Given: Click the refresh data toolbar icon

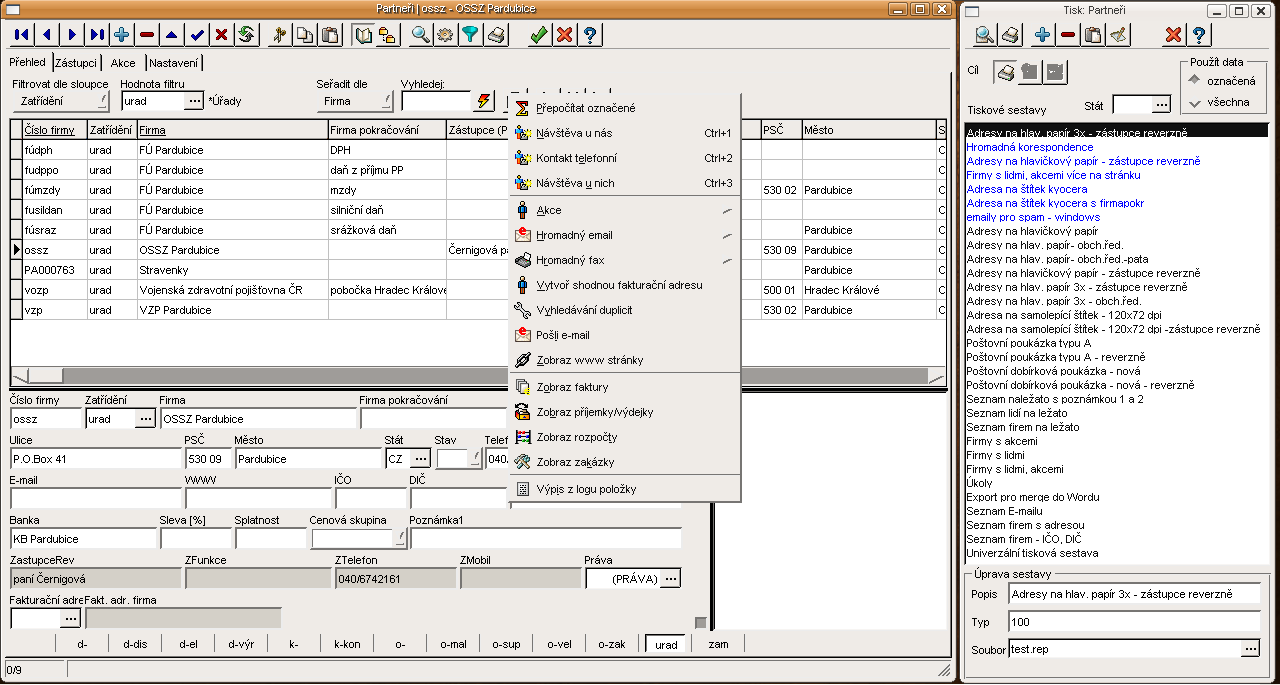Looking at the screenshot, I should coord(246,35).
